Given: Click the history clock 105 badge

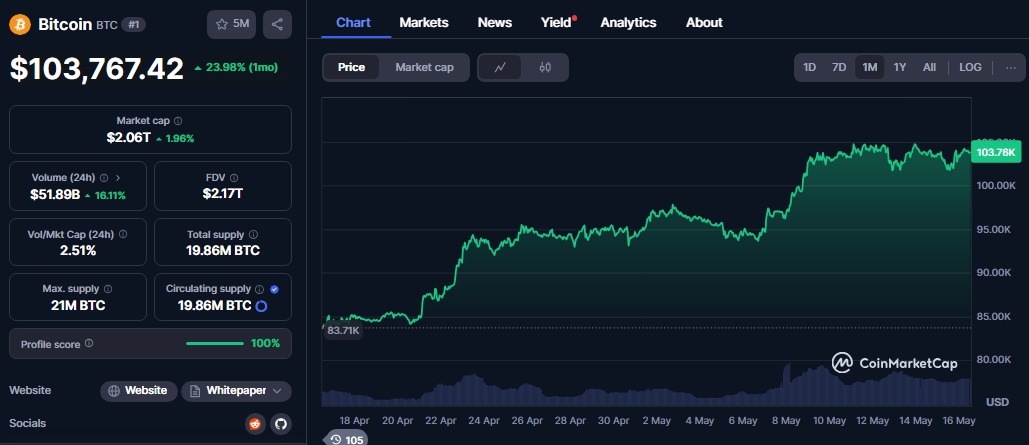Looking at the screenshot, I should (x=346, y=439).
